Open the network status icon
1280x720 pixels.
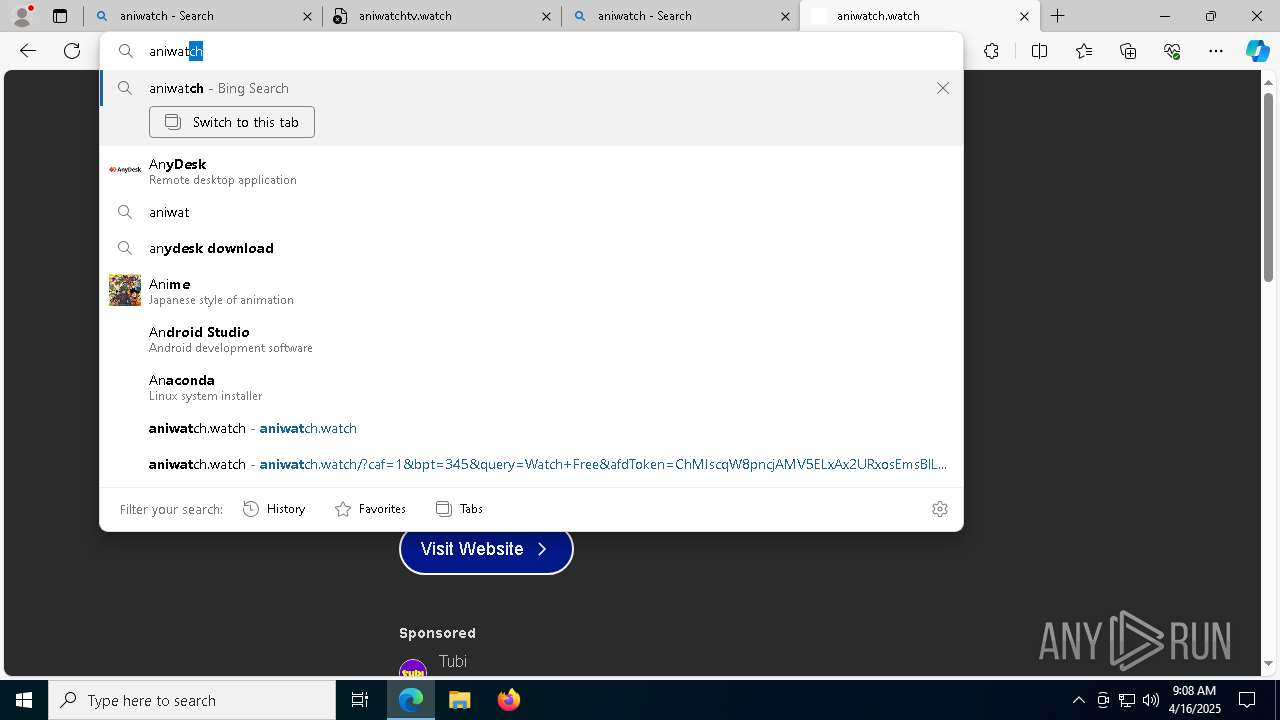pyautogui.click(x=1127, y=700)
